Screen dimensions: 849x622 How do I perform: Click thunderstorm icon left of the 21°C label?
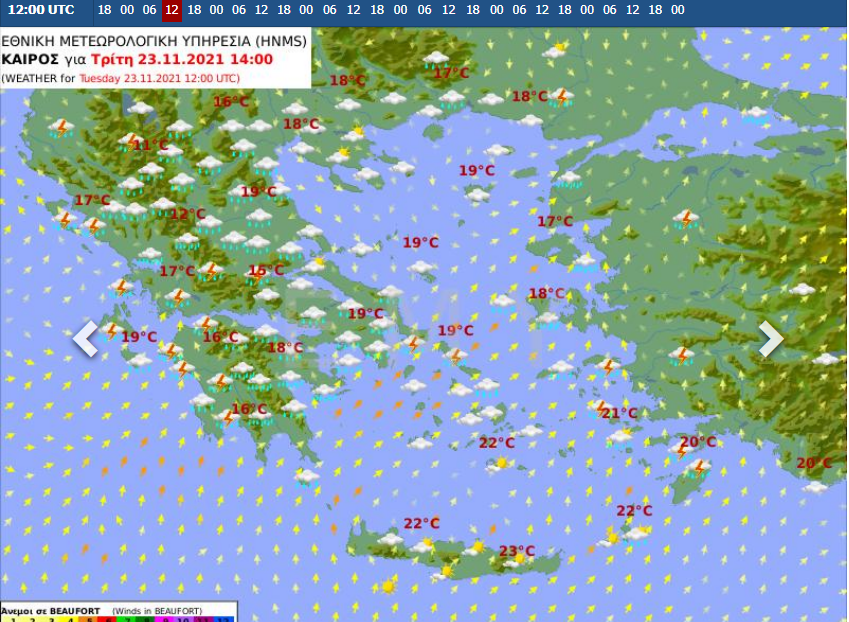point(600,409)
